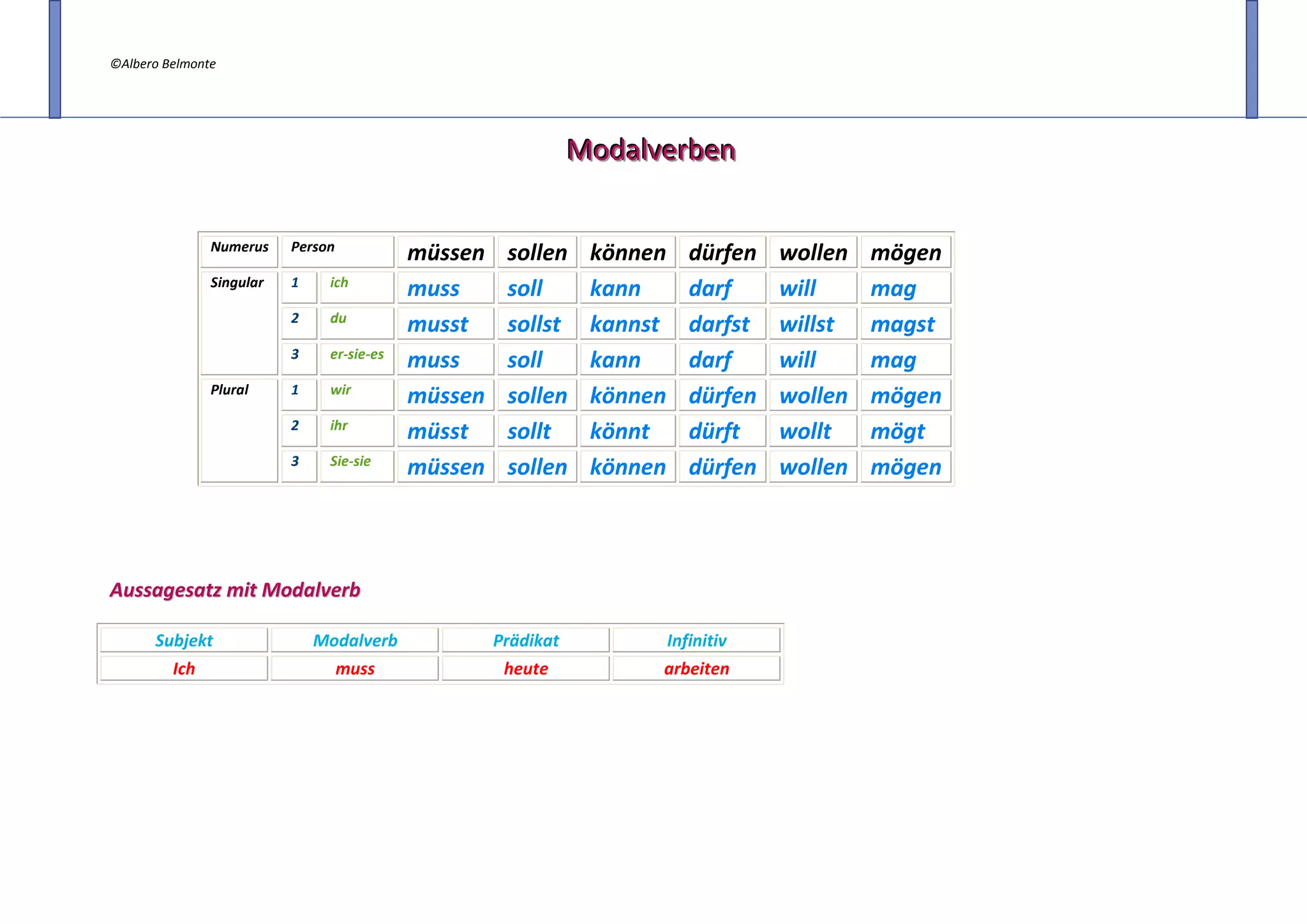Click the können column header

click(627, 253)
